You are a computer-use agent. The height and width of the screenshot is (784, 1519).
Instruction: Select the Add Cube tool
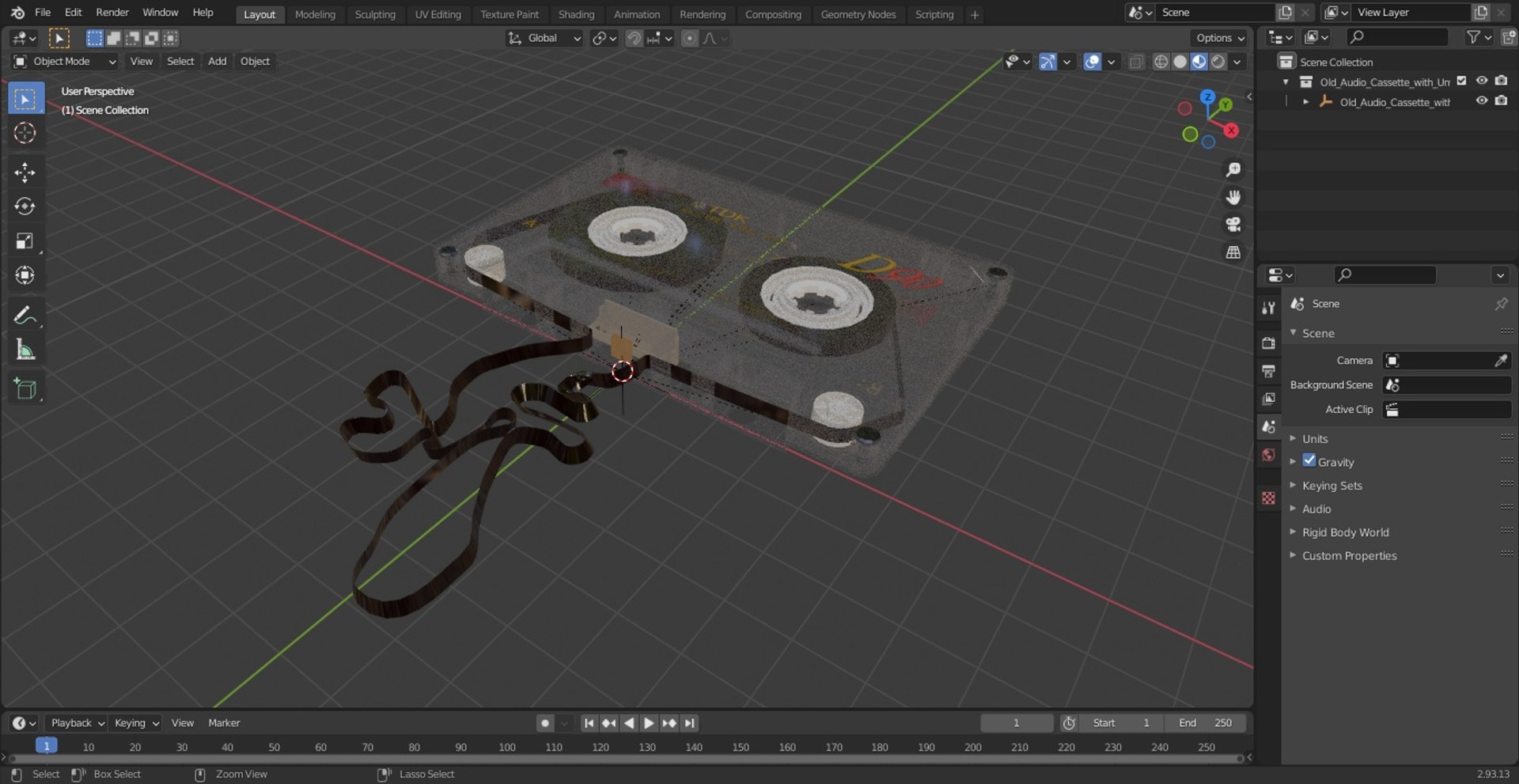(x=25, y=388)
